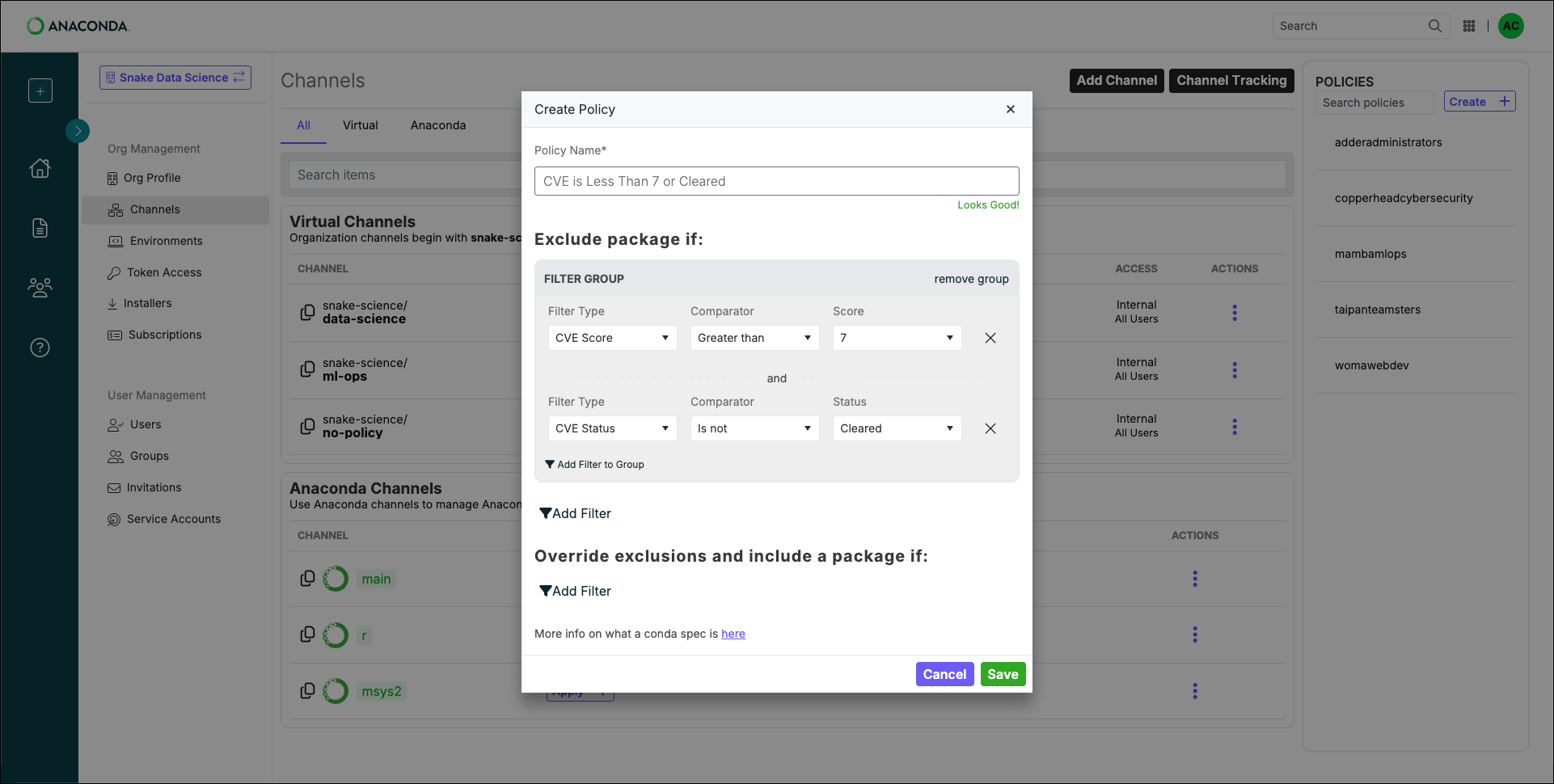Click Add Filter to Group
Image resolution: width=1554 pixels, height=784 pixels.
(x=594, y=465)
